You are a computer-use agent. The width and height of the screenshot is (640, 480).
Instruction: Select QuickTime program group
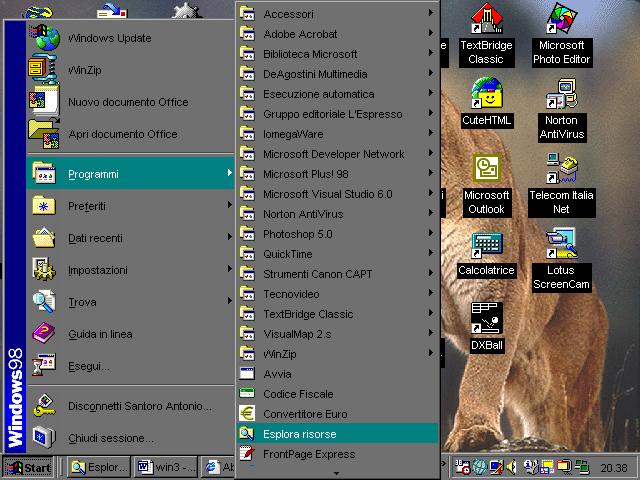(337, 254)
